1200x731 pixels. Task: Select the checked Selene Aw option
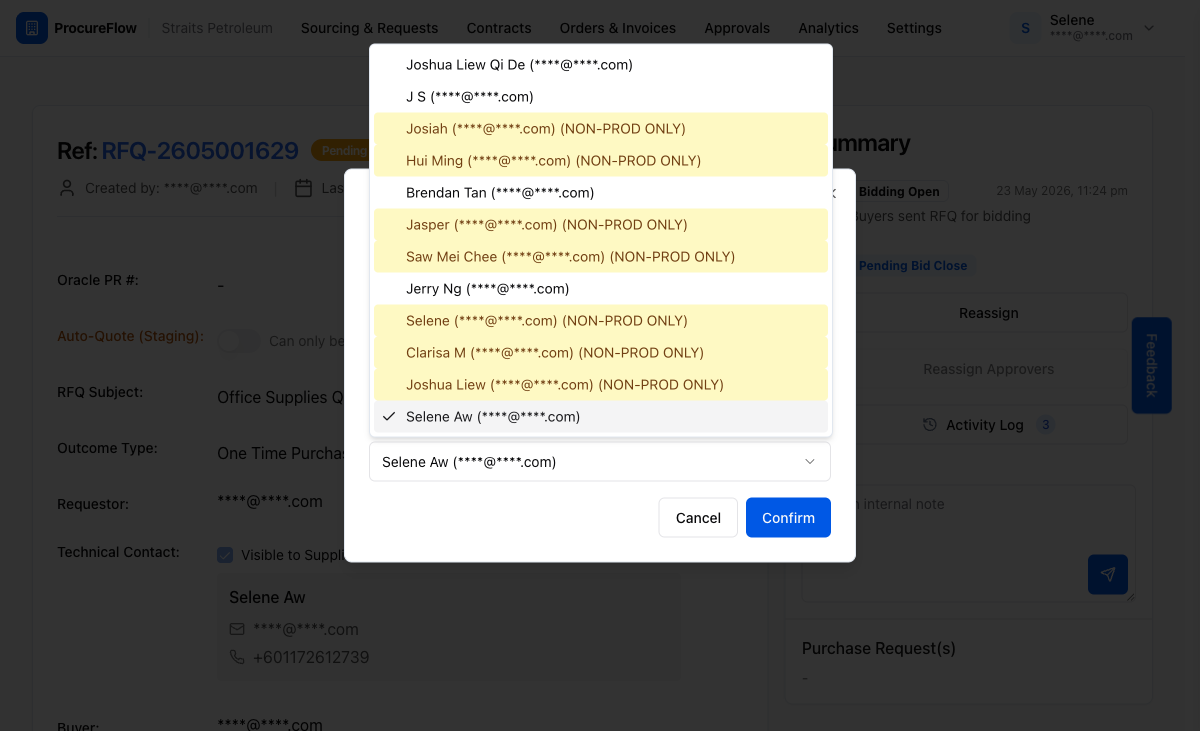[x=600, y=417]
